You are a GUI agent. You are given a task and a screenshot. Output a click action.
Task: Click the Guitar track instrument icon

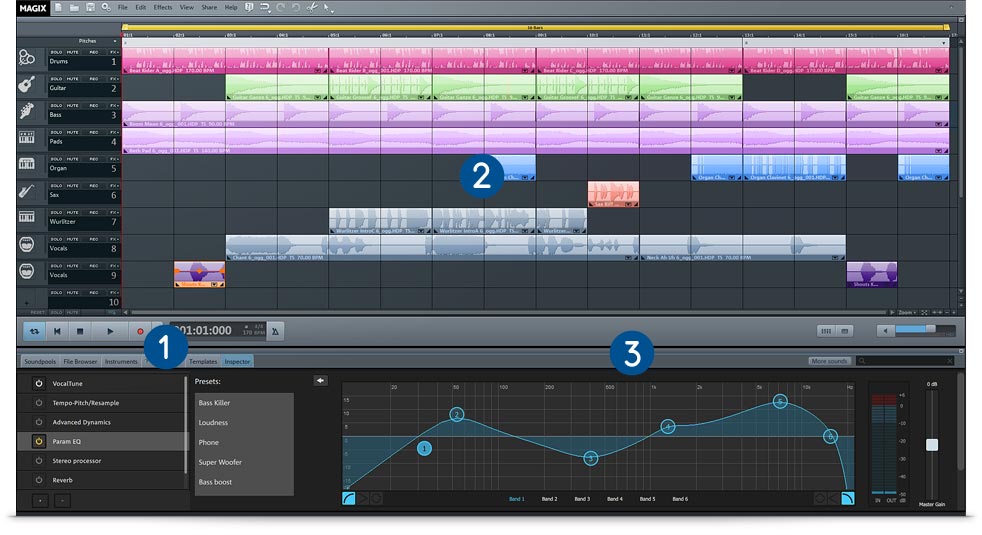(26, 85)
